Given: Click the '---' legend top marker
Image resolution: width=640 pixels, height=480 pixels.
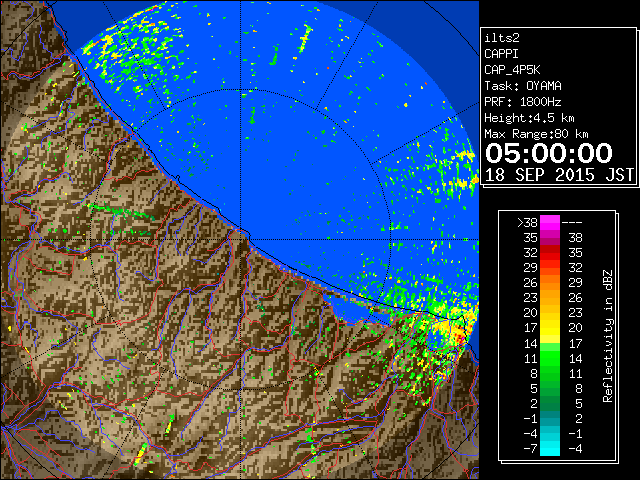Looking at the screenshot, I should (x=572, y=222).
